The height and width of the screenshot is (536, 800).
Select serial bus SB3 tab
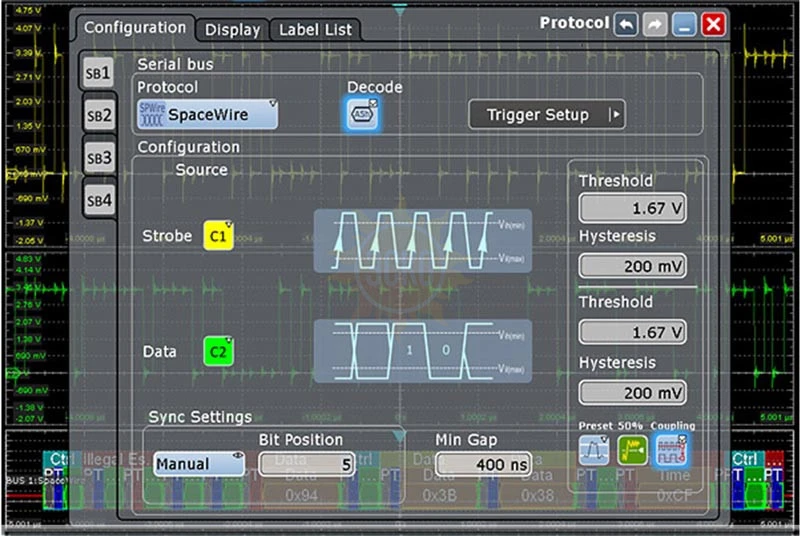pyautogui.click(x=99, y=158)
